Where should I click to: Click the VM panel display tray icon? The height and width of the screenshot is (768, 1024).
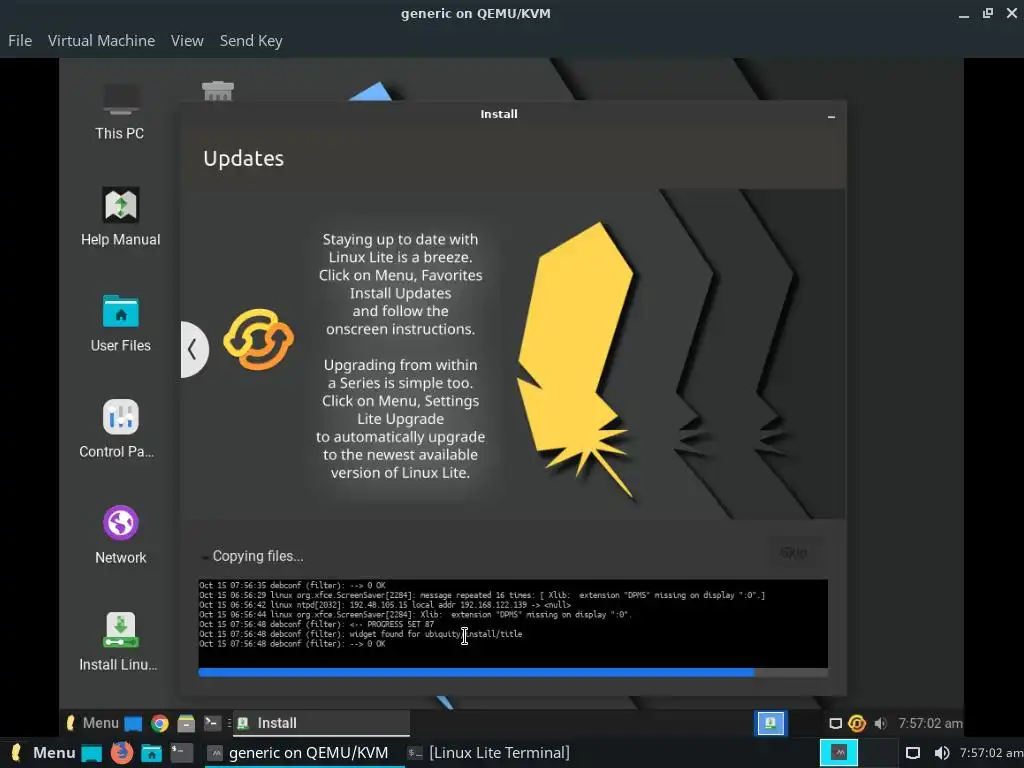tap(835, 724)
